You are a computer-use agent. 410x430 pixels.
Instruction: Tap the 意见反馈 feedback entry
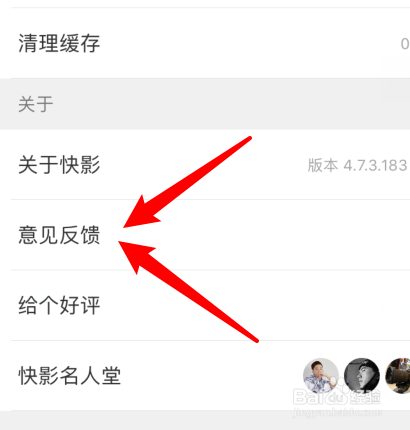point(205,235)
